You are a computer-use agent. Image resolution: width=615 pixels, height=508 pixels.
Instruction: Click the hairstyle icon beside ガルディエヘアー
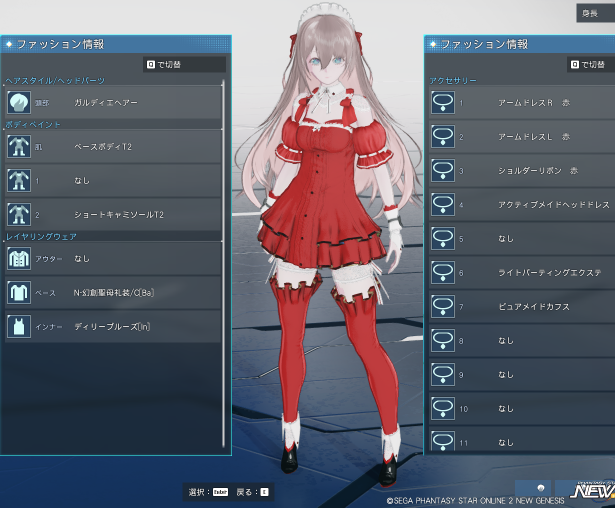point(19,103)
